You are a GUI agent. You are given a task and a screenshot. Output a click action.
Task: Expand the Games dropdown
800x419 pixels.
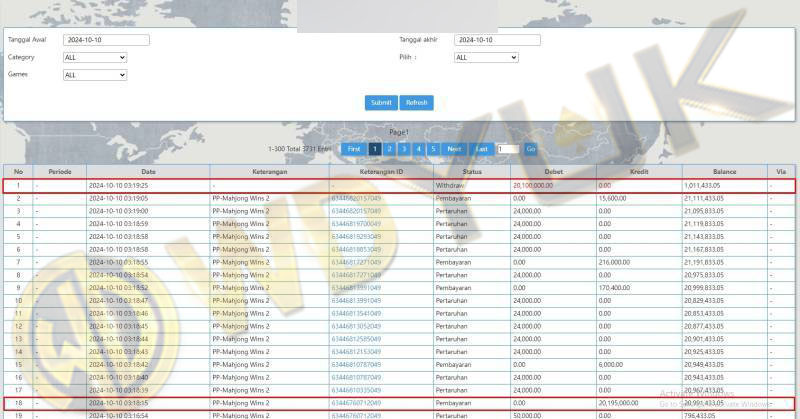pyautogui.click(x=94, y=74)
